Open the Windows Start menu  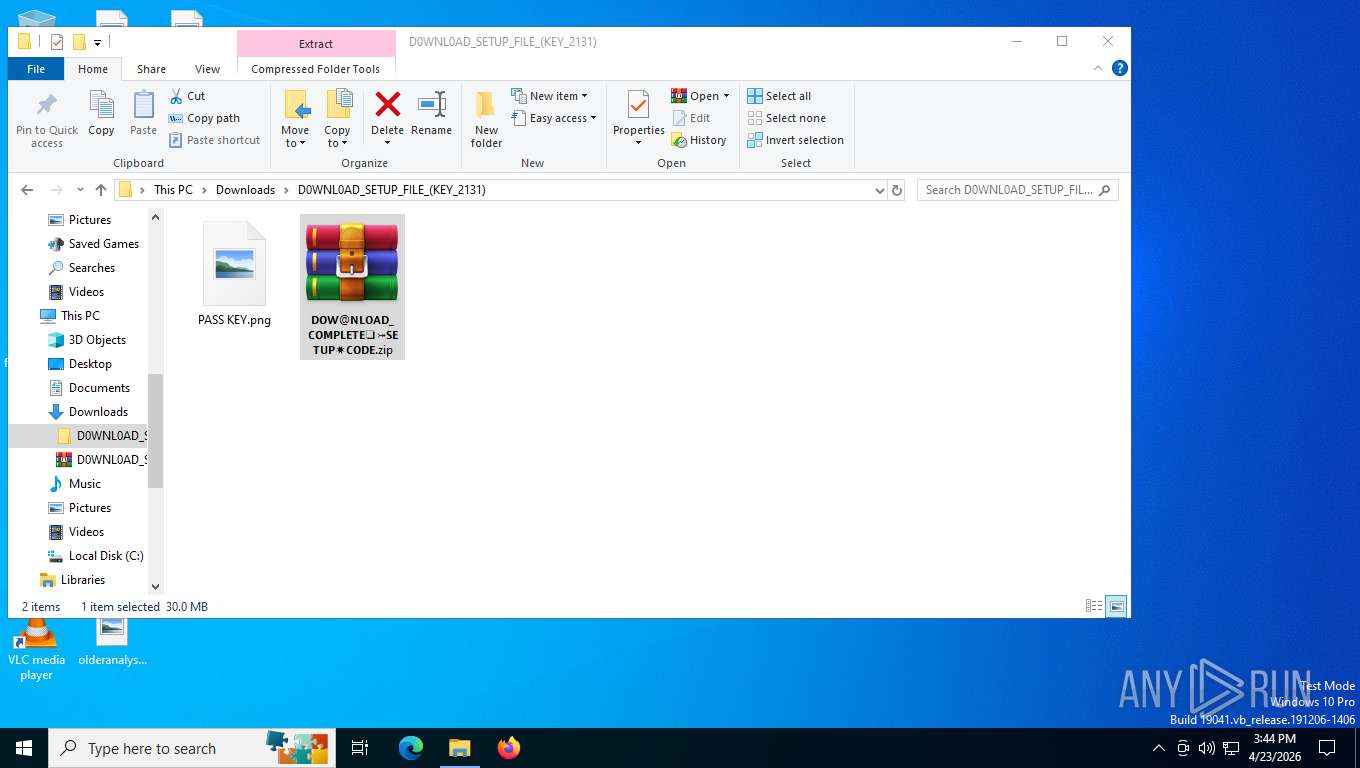pos(24,748)
